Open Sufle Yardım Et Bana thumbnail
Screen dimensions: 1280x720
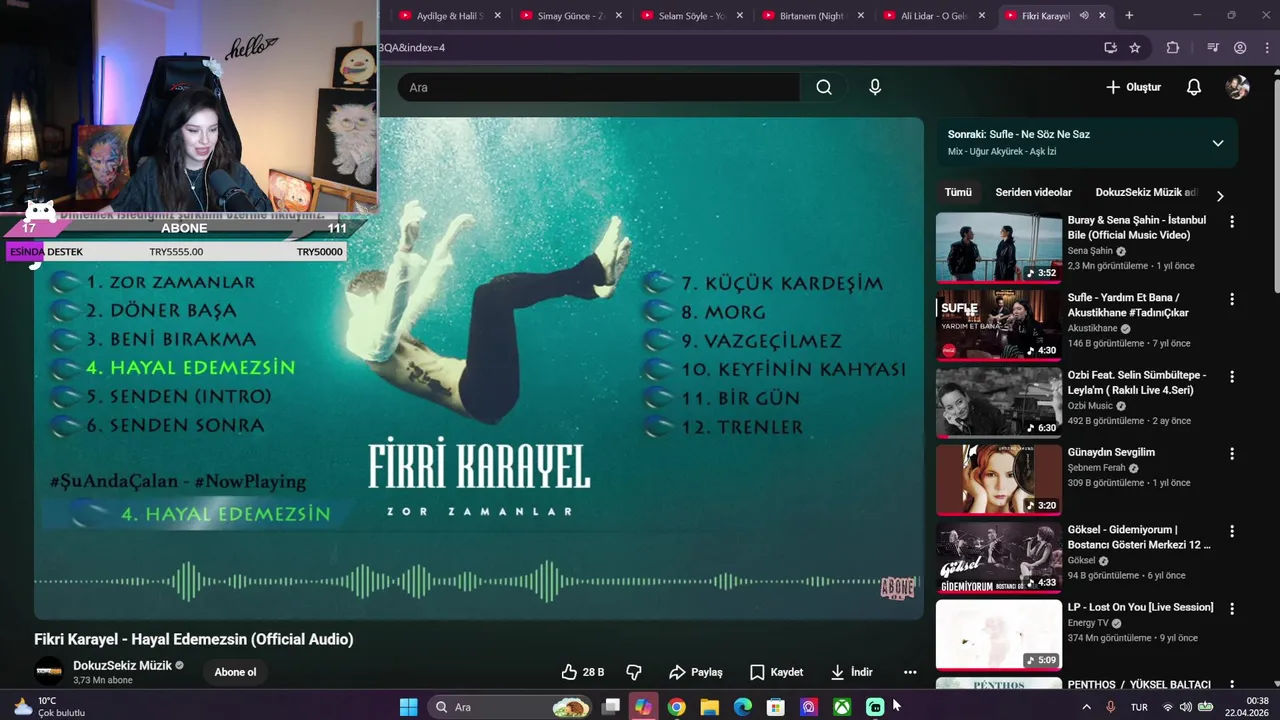tap(998, 324)
